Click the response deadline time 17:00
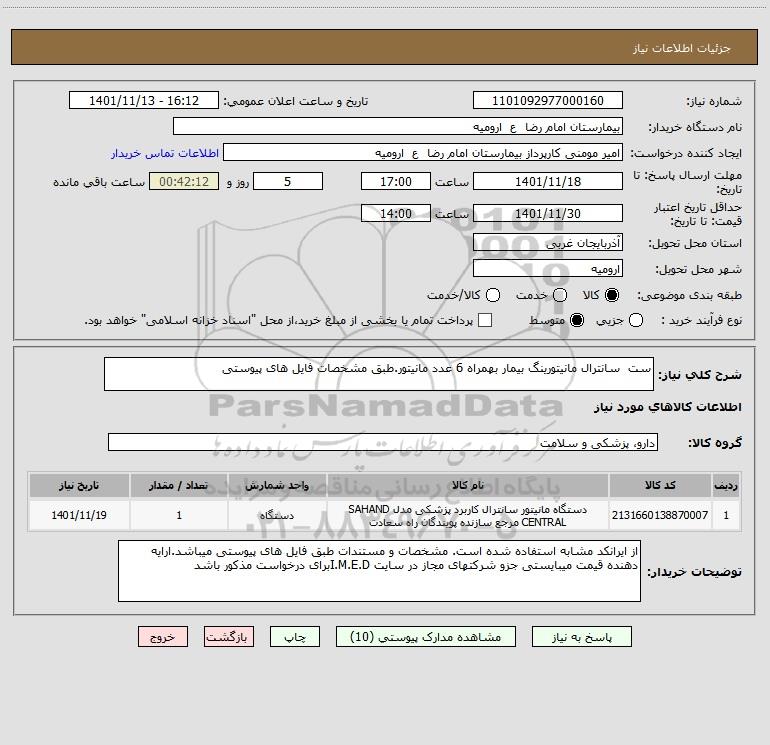The image size is (770, 745). tap(396, 182)
